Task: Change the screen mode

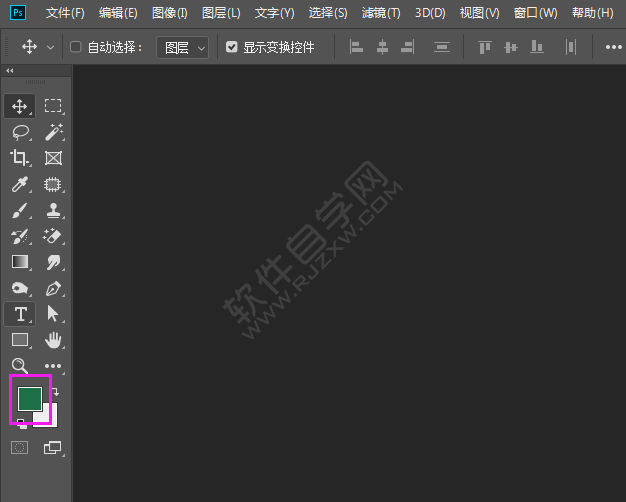Action: coord(53,448)
